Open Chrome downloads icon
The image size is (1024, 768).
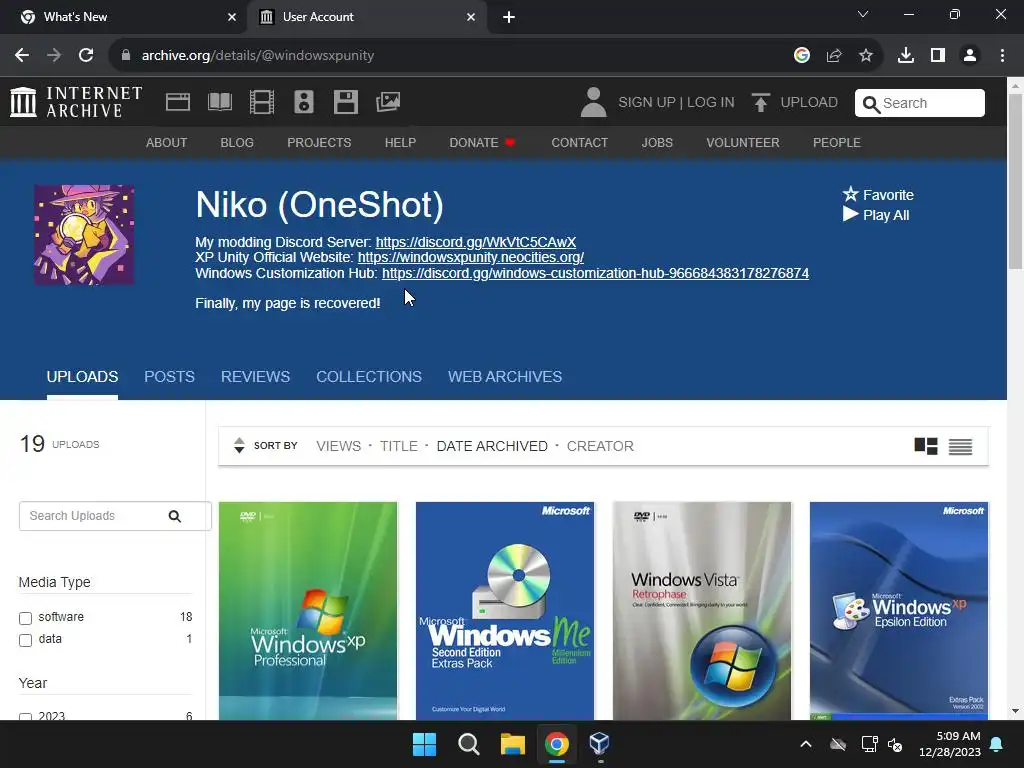point(906,56)
